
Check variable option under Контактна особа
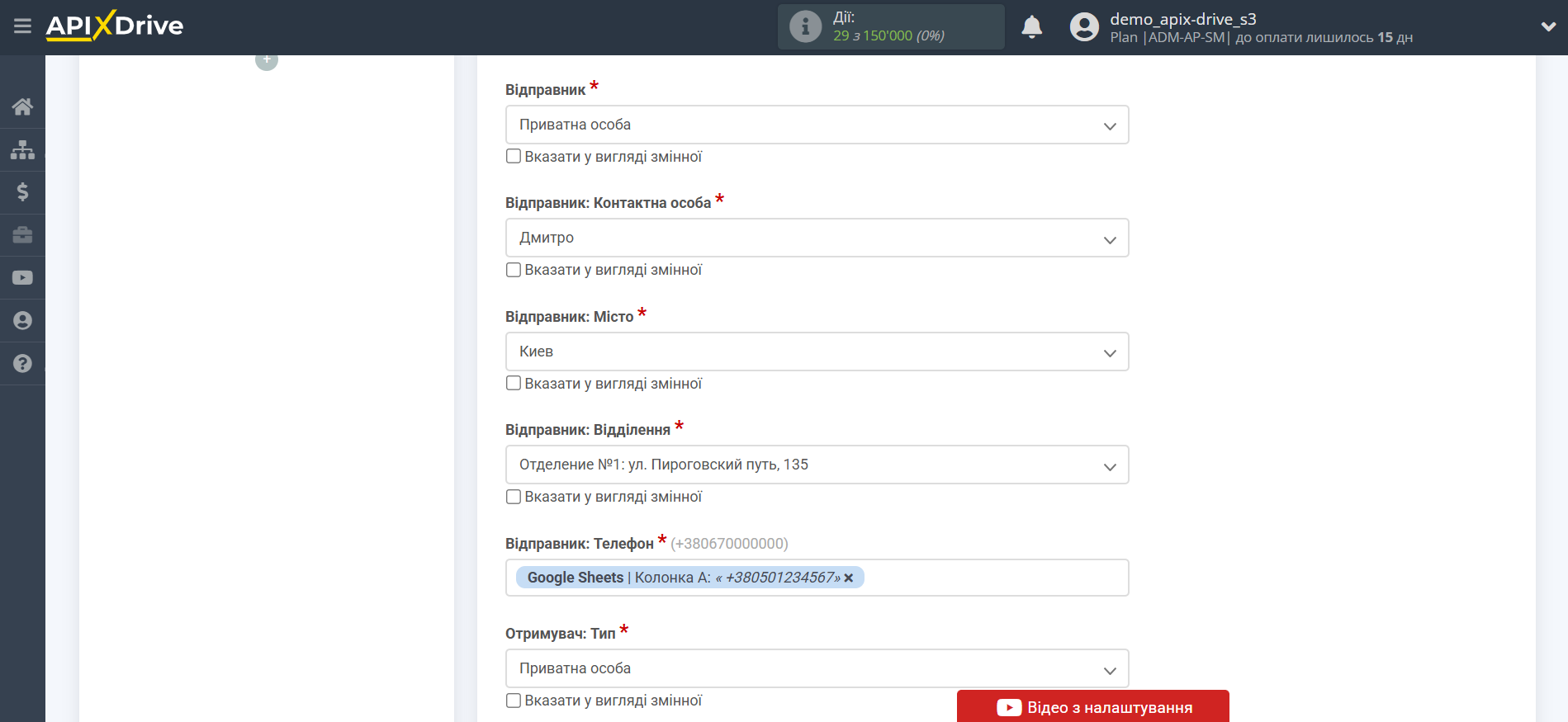[x=514, y=270]
